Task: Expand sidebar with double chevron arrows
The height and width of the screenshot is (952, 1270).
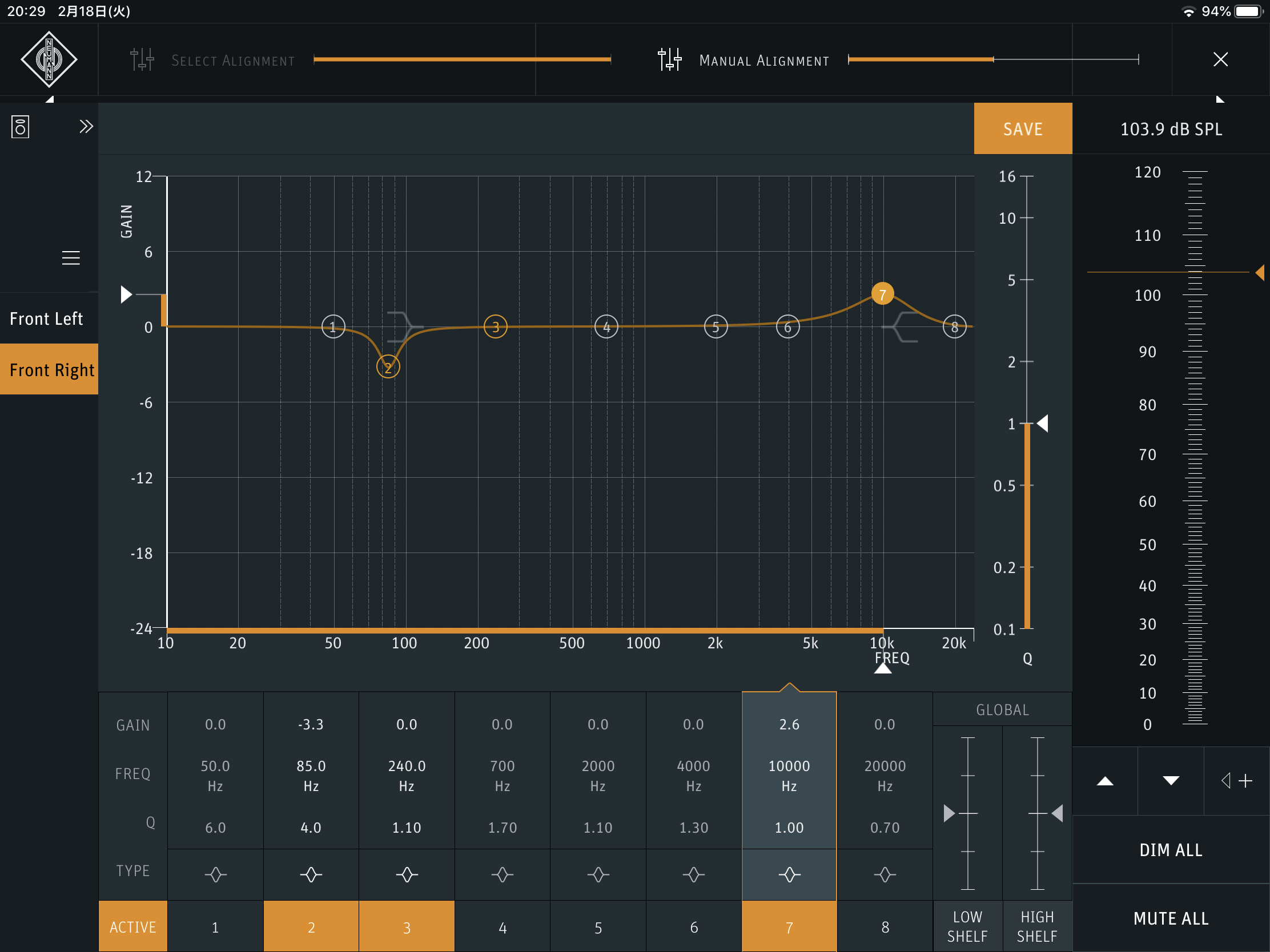Action: click(x=86, y=126)
